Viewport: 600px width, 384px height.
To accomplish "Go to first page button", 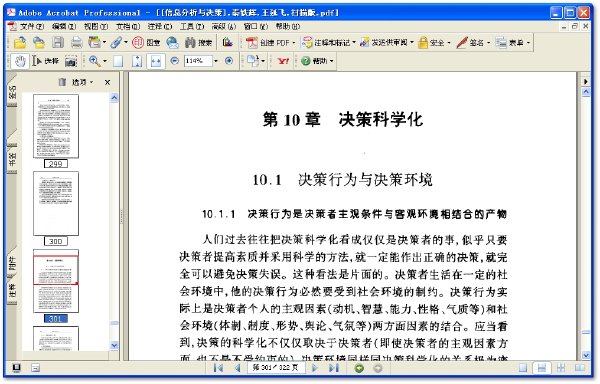I will tap(218, 368).
